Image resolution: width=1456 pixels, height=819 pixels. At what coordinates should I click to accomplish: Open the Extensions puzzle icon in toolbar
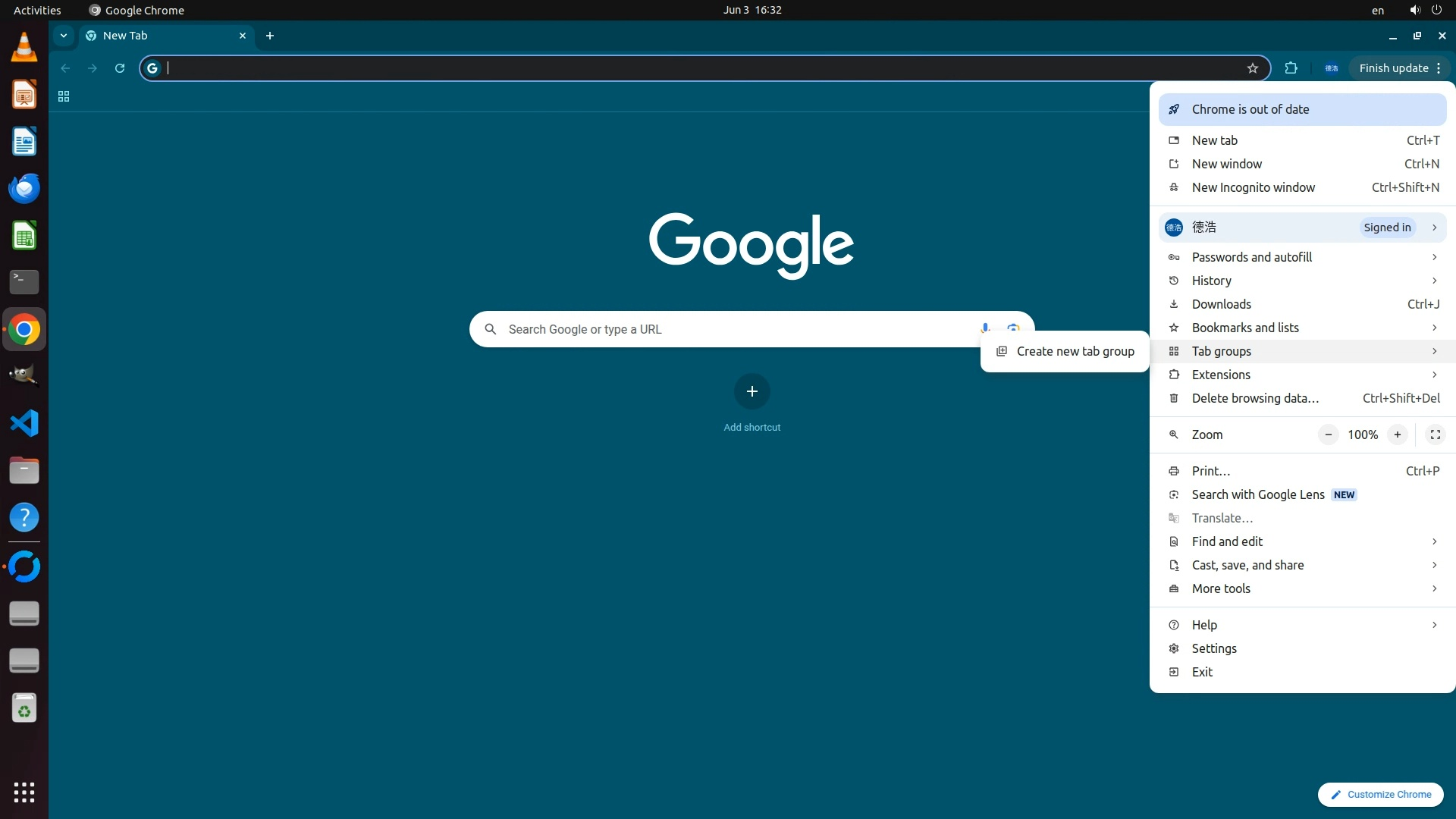tap(1291, 68)
